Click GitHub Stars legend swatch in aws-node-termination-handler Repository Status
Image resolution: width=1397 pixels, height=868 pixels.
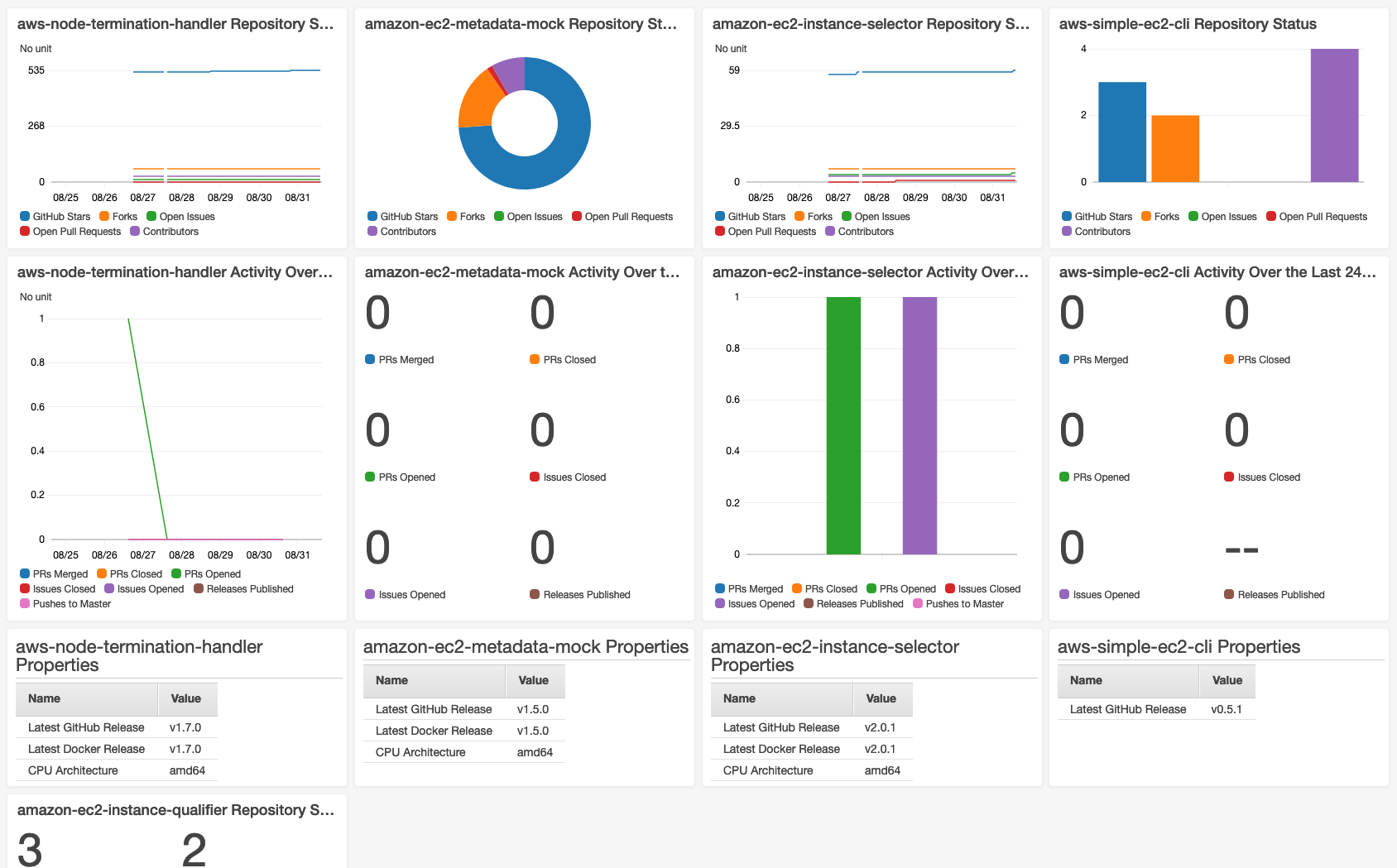click(x=25, y=216)
